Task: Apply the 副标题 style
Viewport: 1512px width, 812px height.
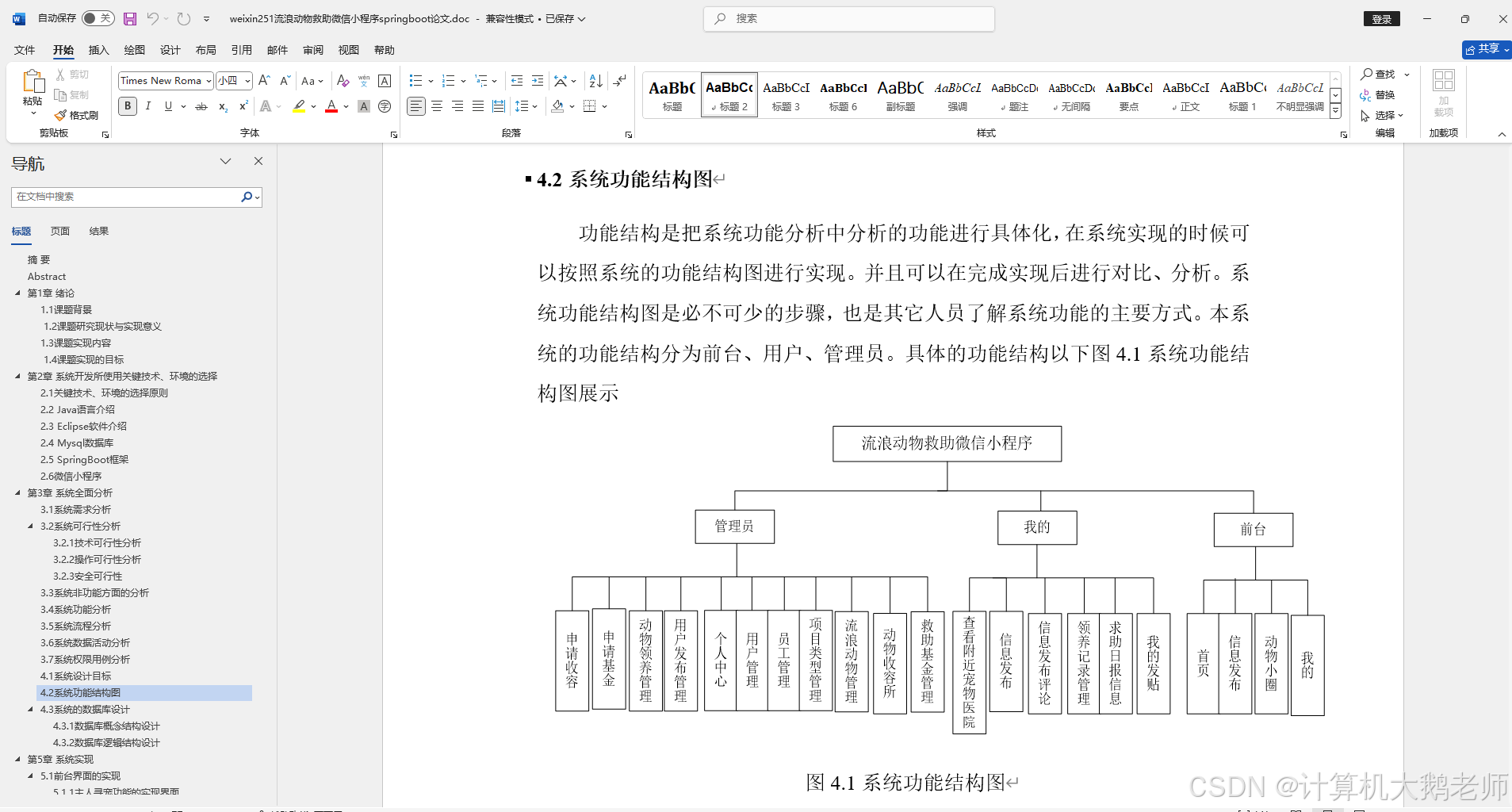Action: point(901,94)
